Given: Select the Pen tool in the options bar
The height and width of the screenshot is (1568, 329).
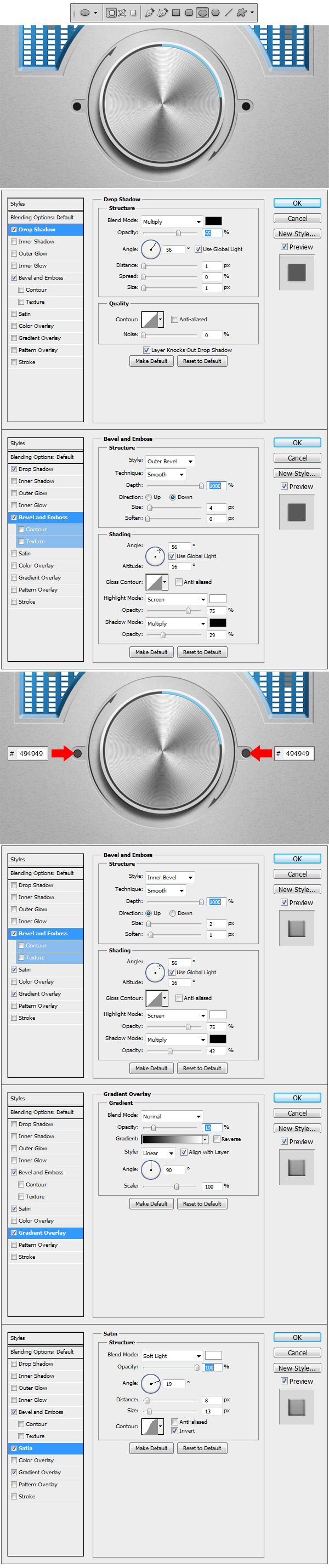Looking at the screenshot, I should pos(149,12).
